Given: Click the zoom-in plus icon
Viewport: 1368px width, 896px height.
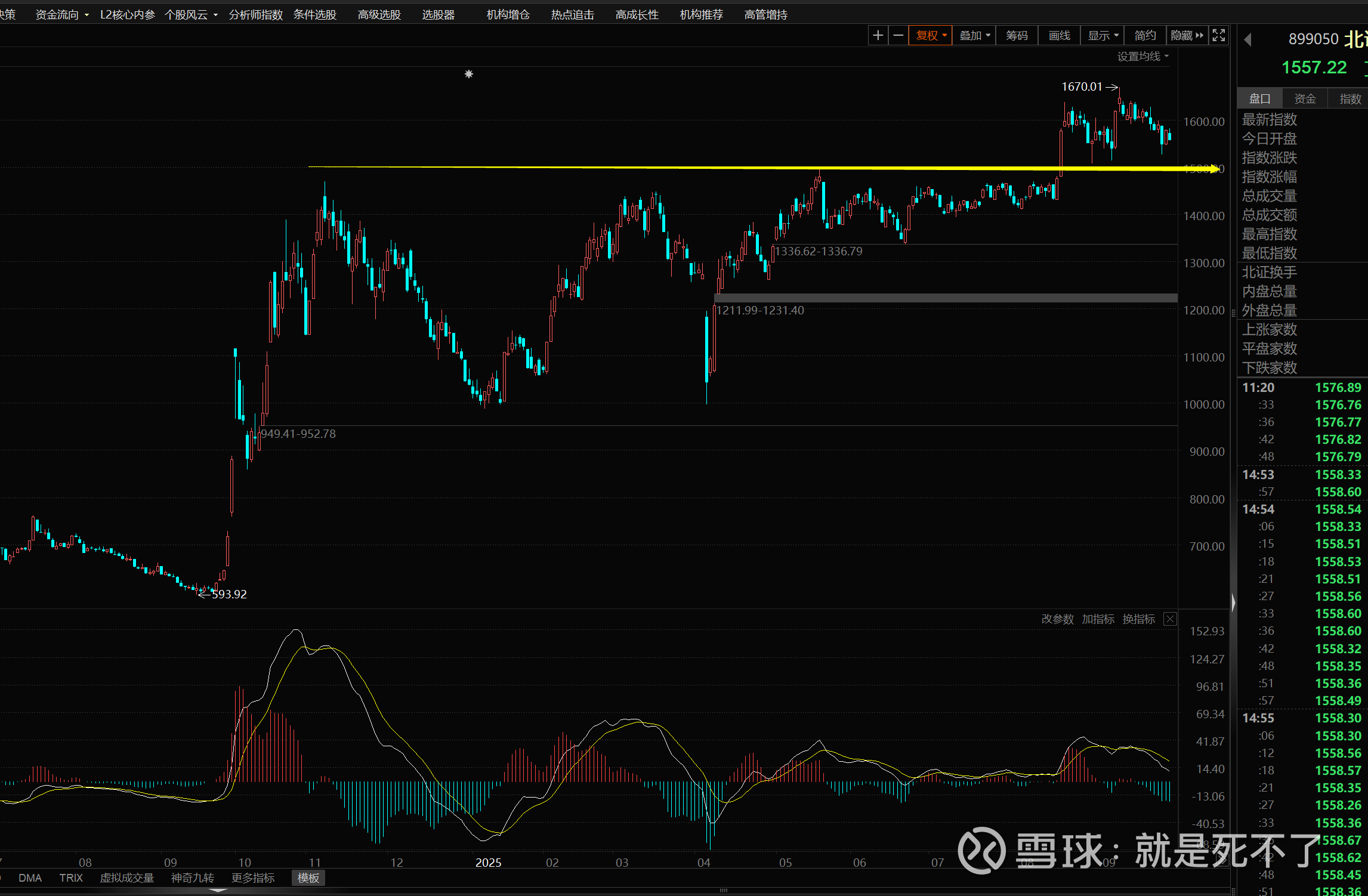Looking at the screenshot, I should coord(878,36).
